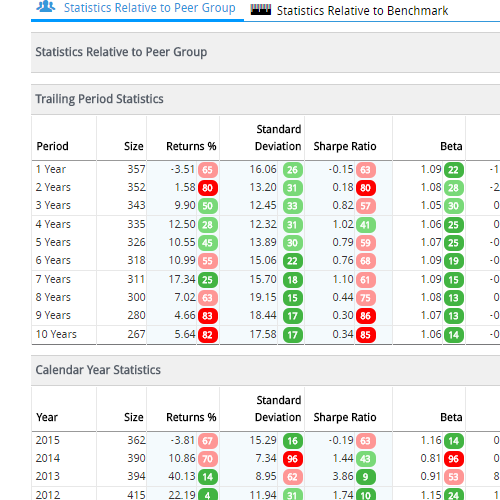Click the green 16 deviation rank for 2015
500x500 pixels.
(x=293, y=441)
